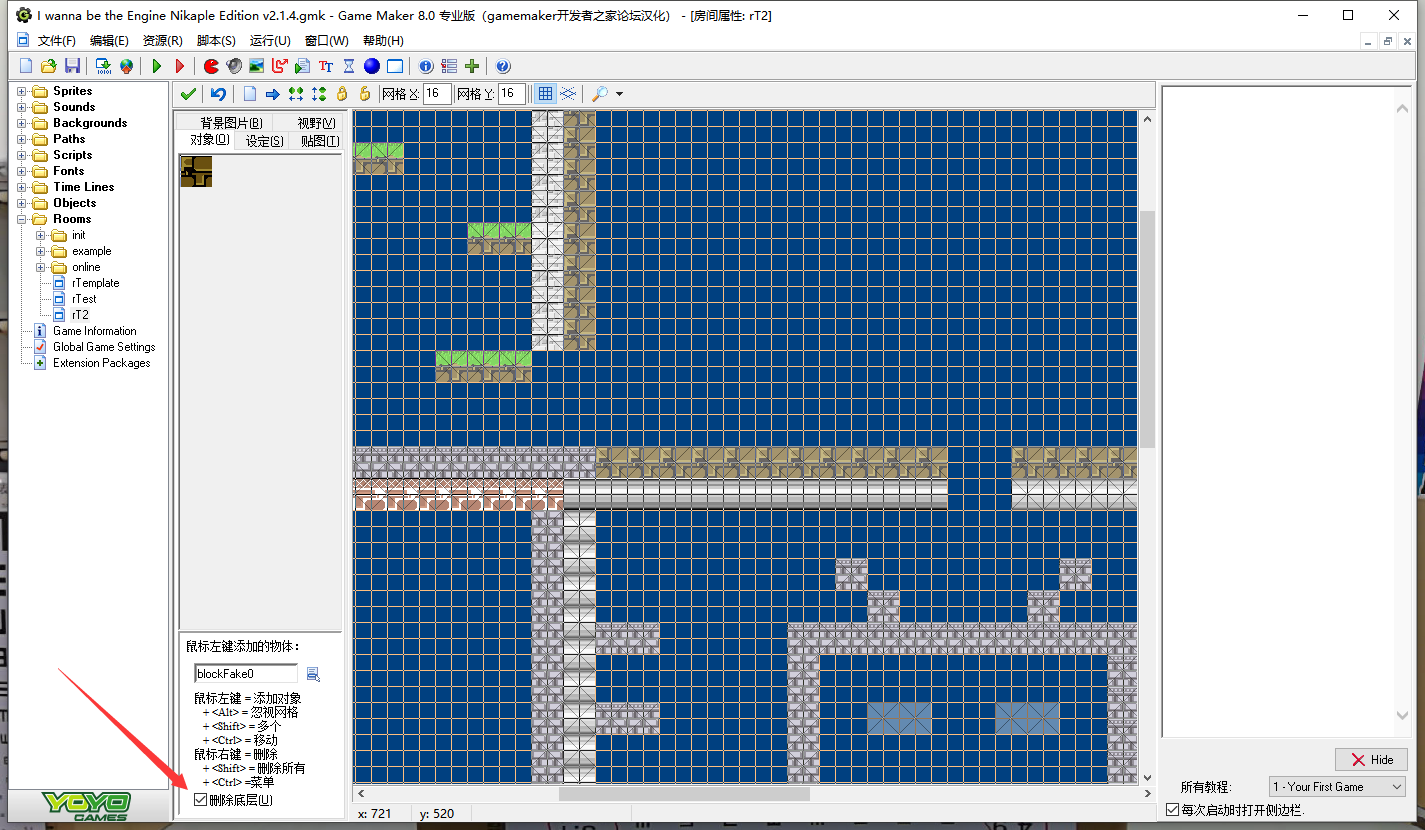Unlock all instances with the open padlock icon

[365, 94]
